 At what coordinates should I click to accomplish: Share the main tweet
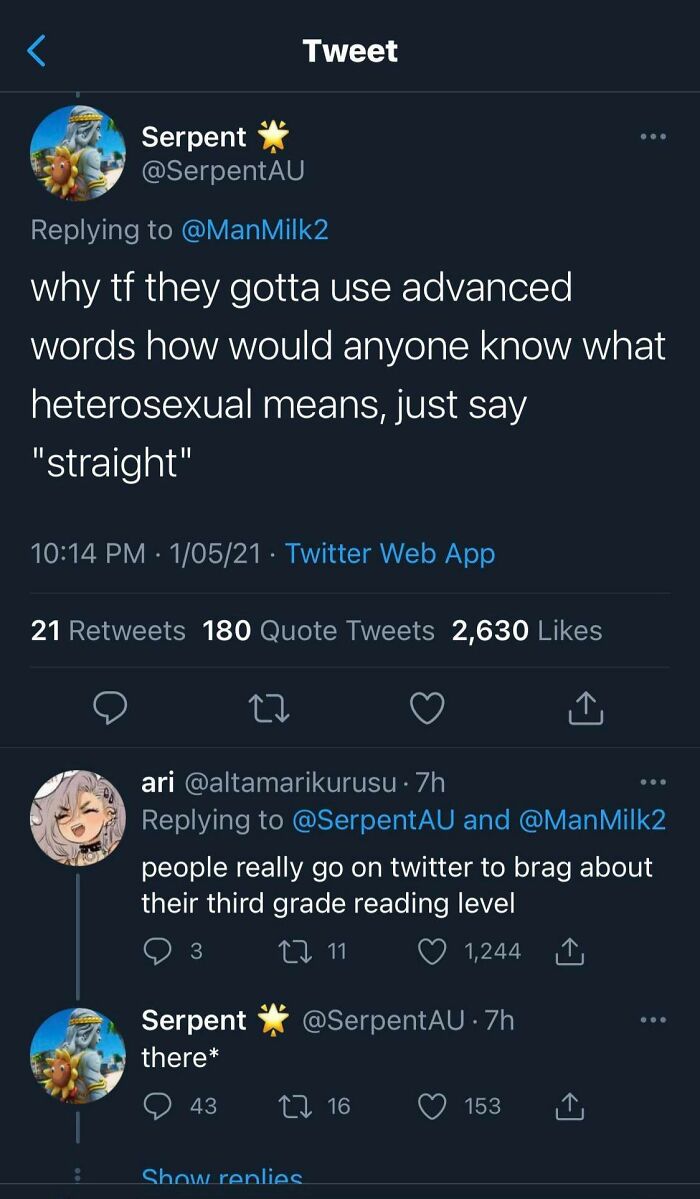click(584, 708)
